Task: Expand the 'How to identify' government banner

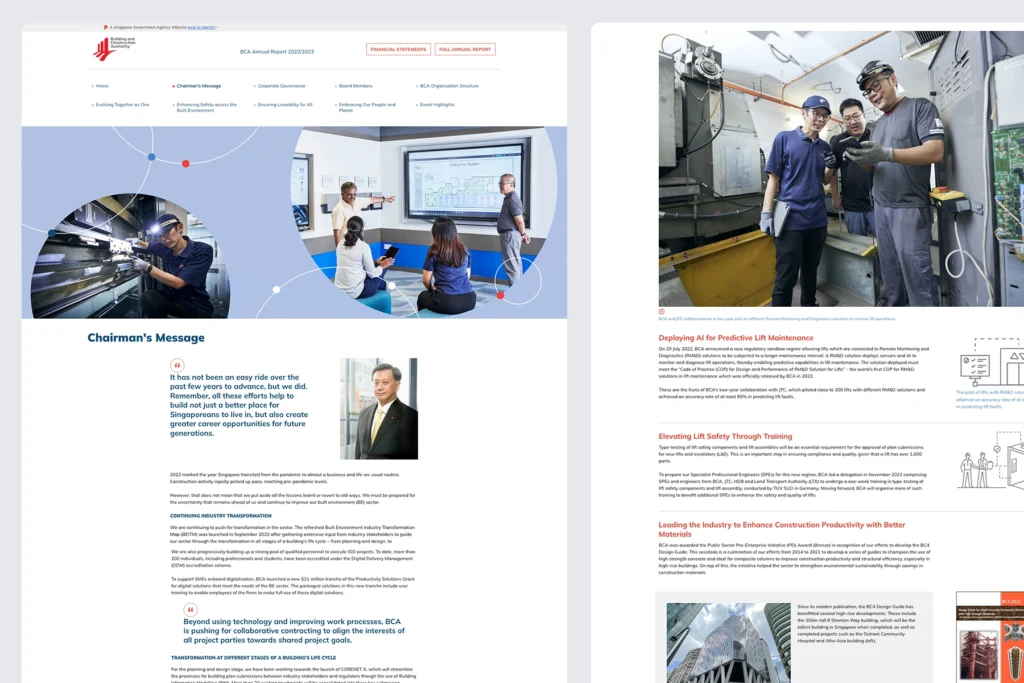Action: [202, 27]
